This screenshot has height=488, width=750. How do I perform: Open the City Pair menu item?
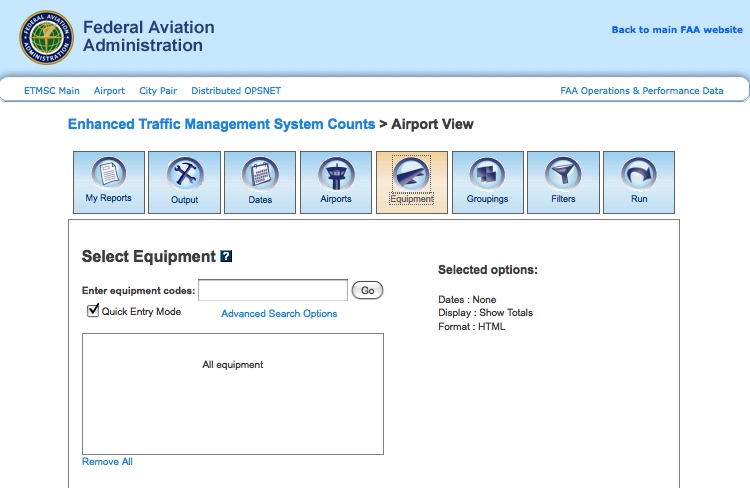pos(158,90)
